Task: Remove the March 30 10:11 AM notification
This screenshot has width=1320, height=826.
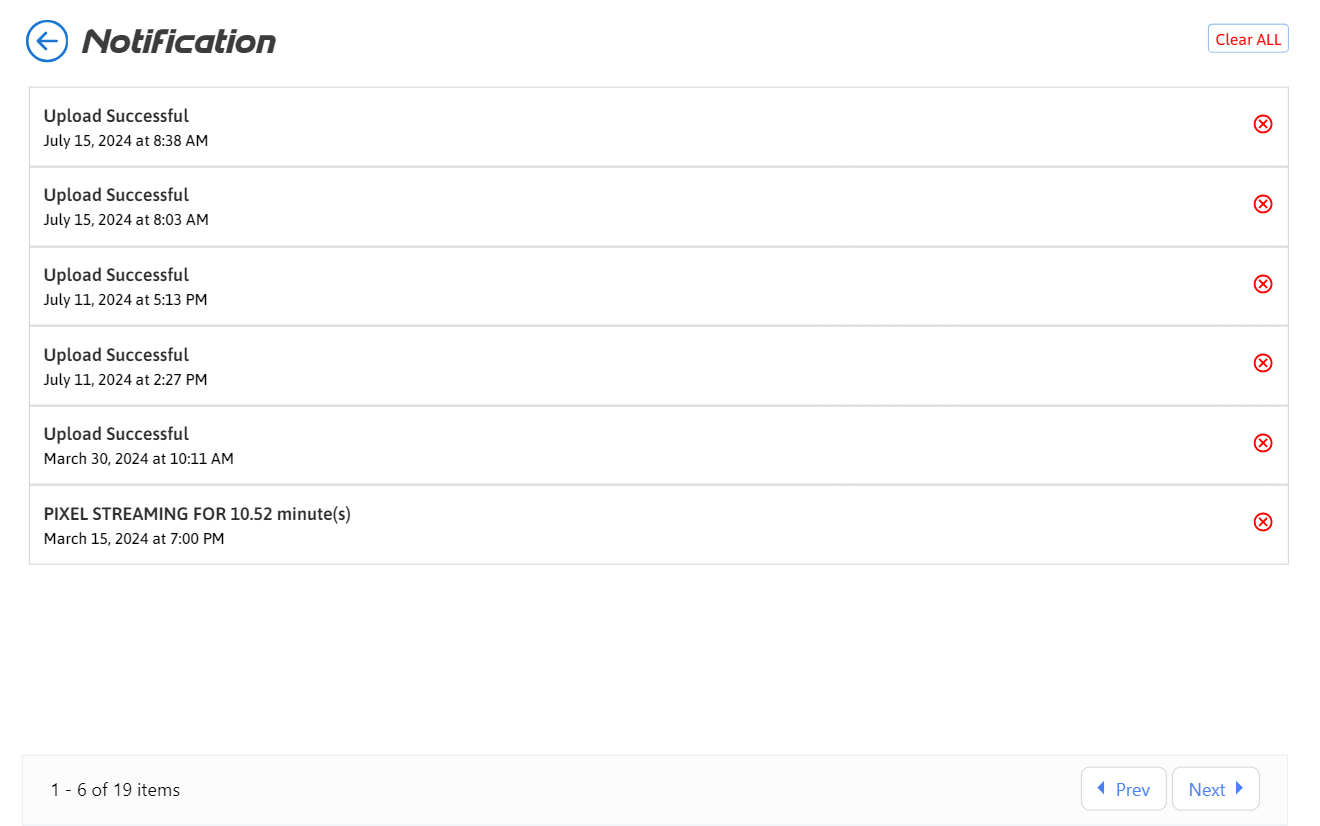Action: click(x=1262, y=443)
